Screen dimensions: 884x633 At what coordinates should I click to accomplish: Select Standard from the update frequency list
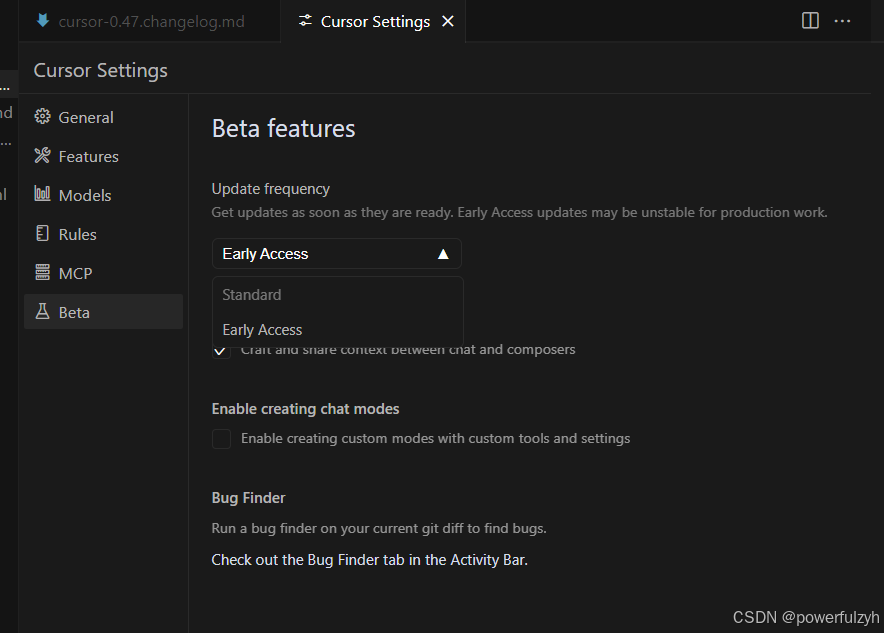coord(252,295)
